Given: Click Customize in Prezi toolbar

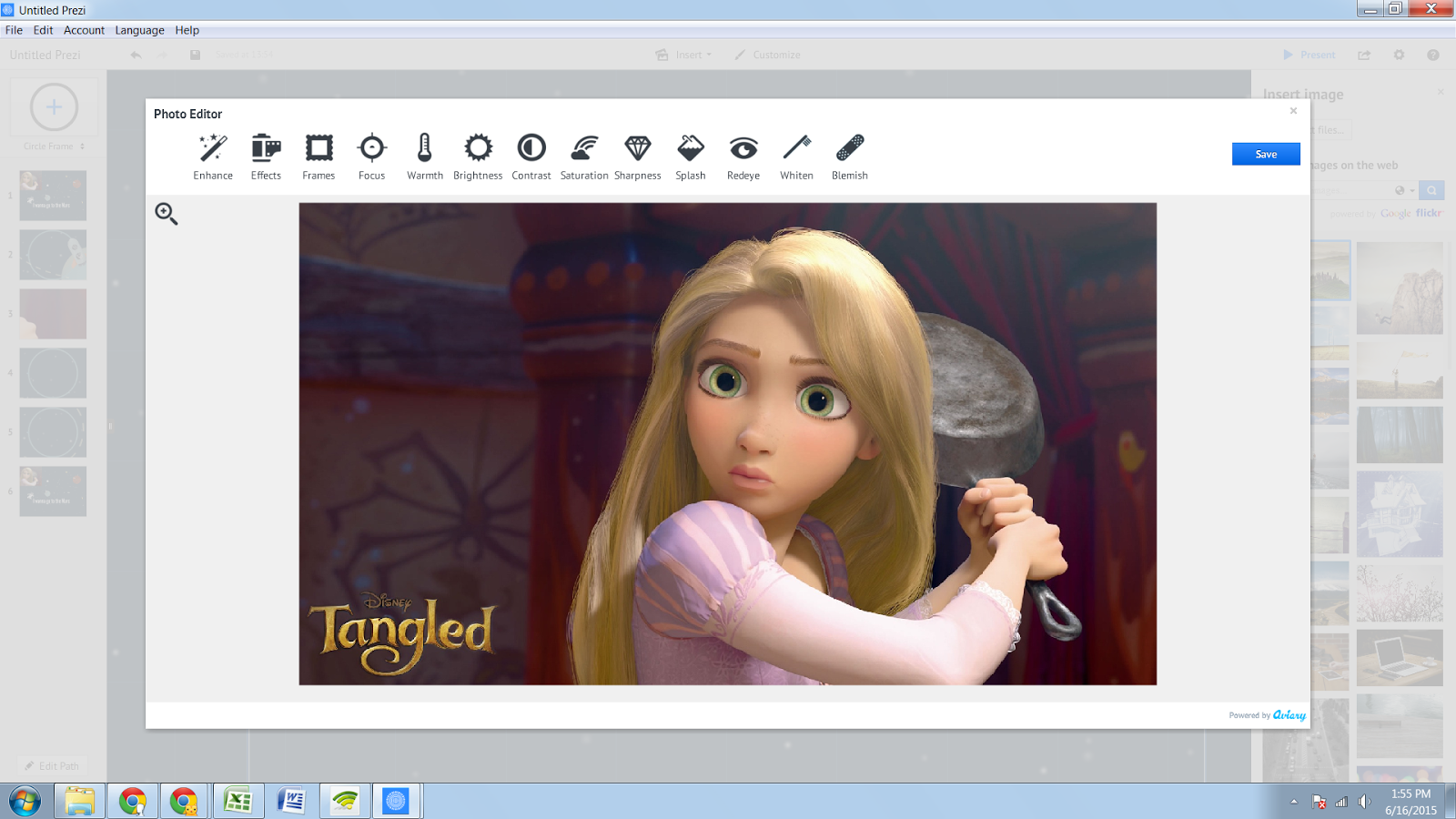Looking at the screenshot, I should (768, 55).
